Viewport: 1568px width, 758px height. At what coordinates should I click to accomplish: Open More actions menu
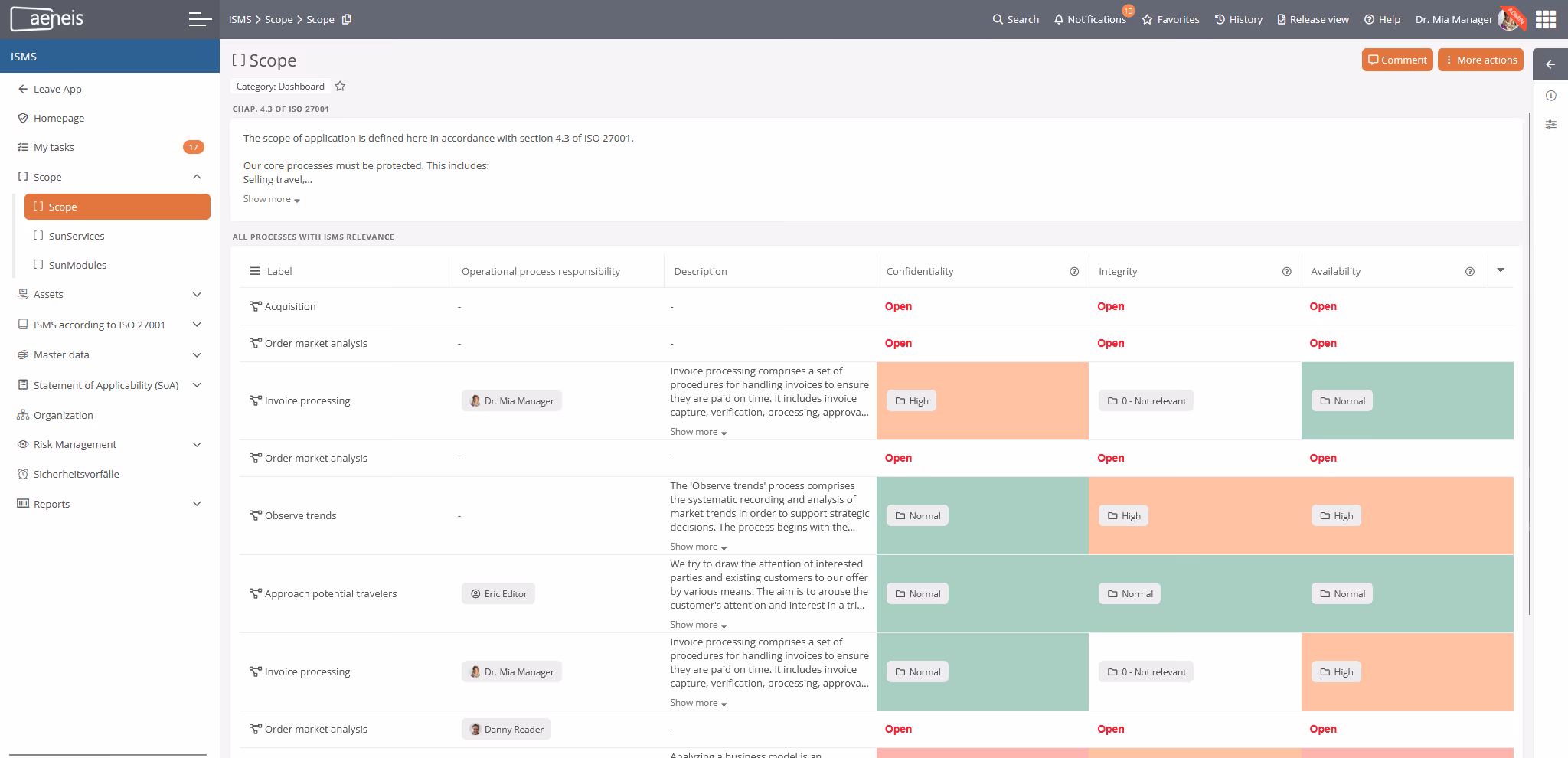pyautogui.click(x=1480, y=60)
